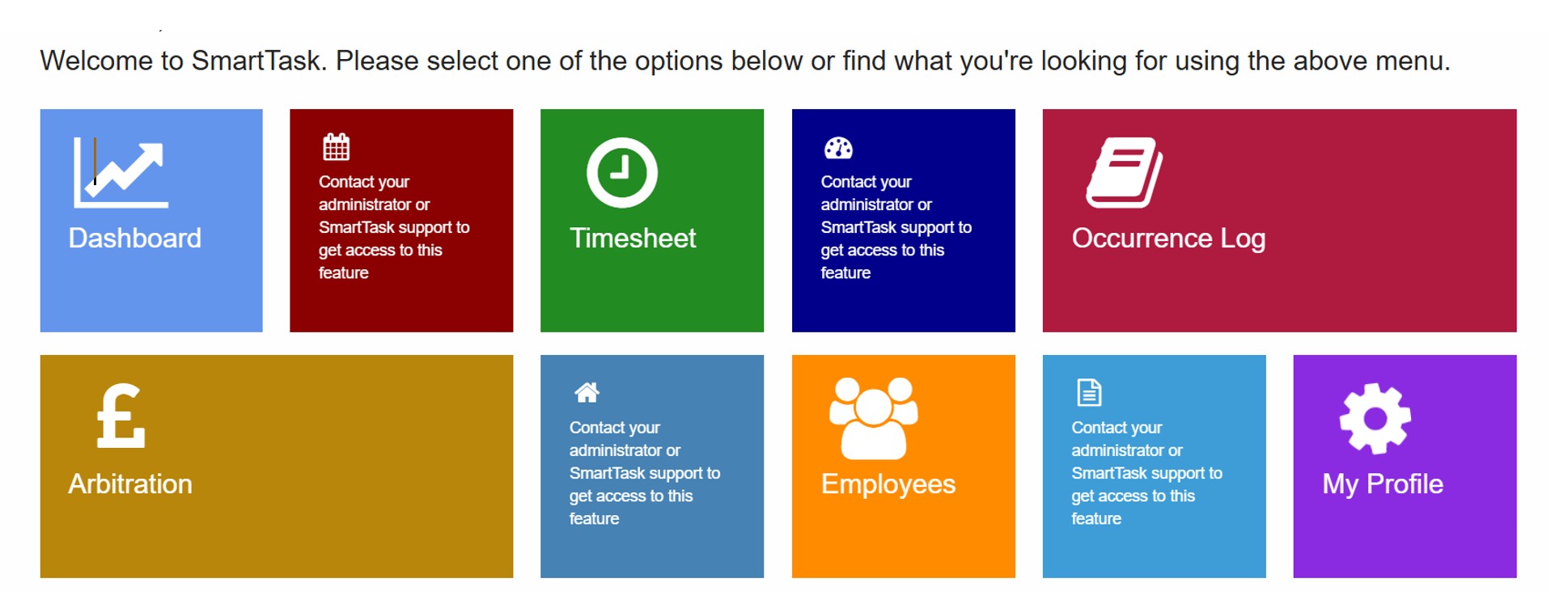The width and height of the screenshot is (1568, 604).
Task: Click the My Profile gear icon
Action: [x=1375, y=418]
